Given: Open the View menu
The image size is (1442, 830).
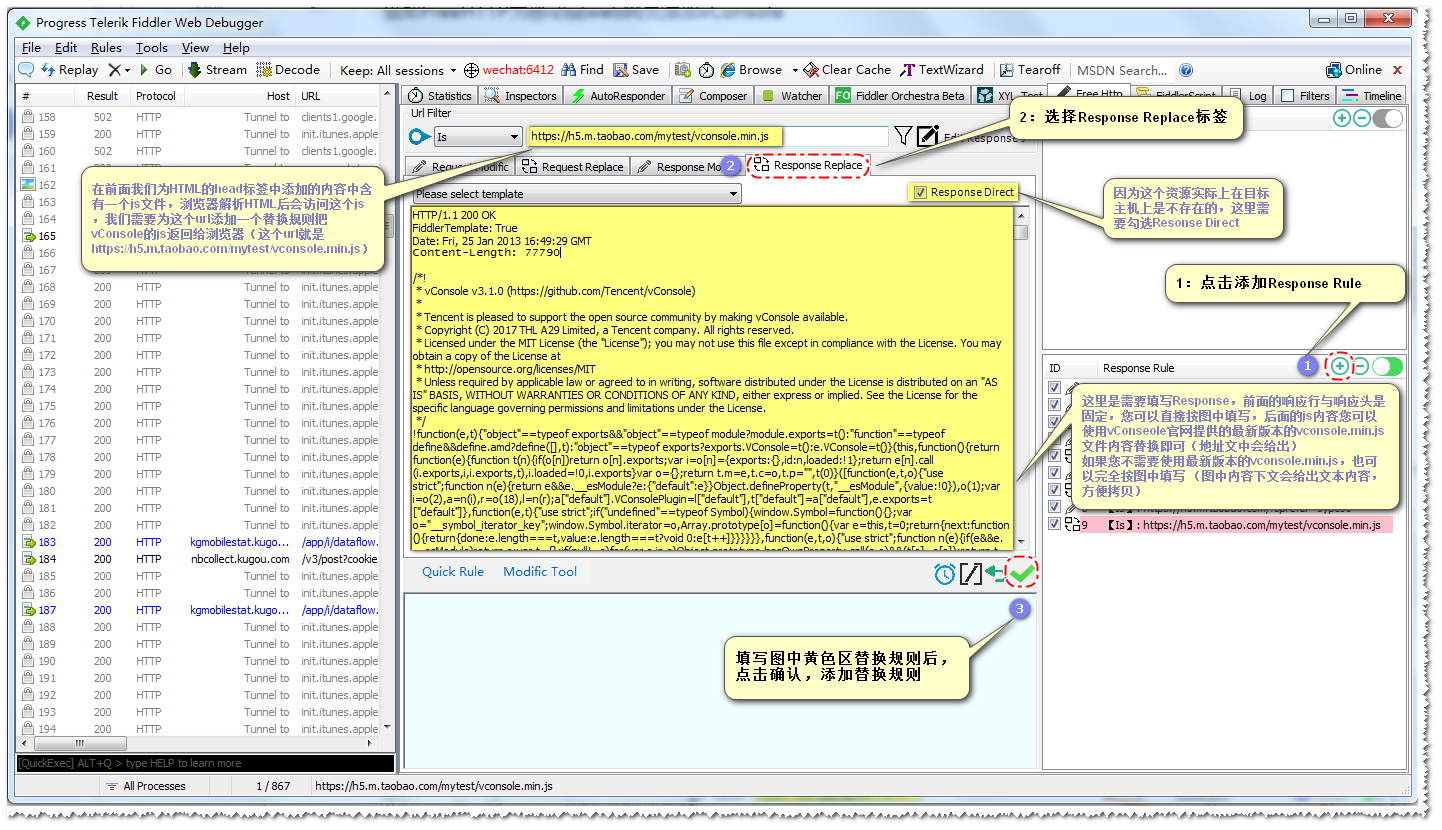Looking at the screenshot, I should click(x=195, y=47).
